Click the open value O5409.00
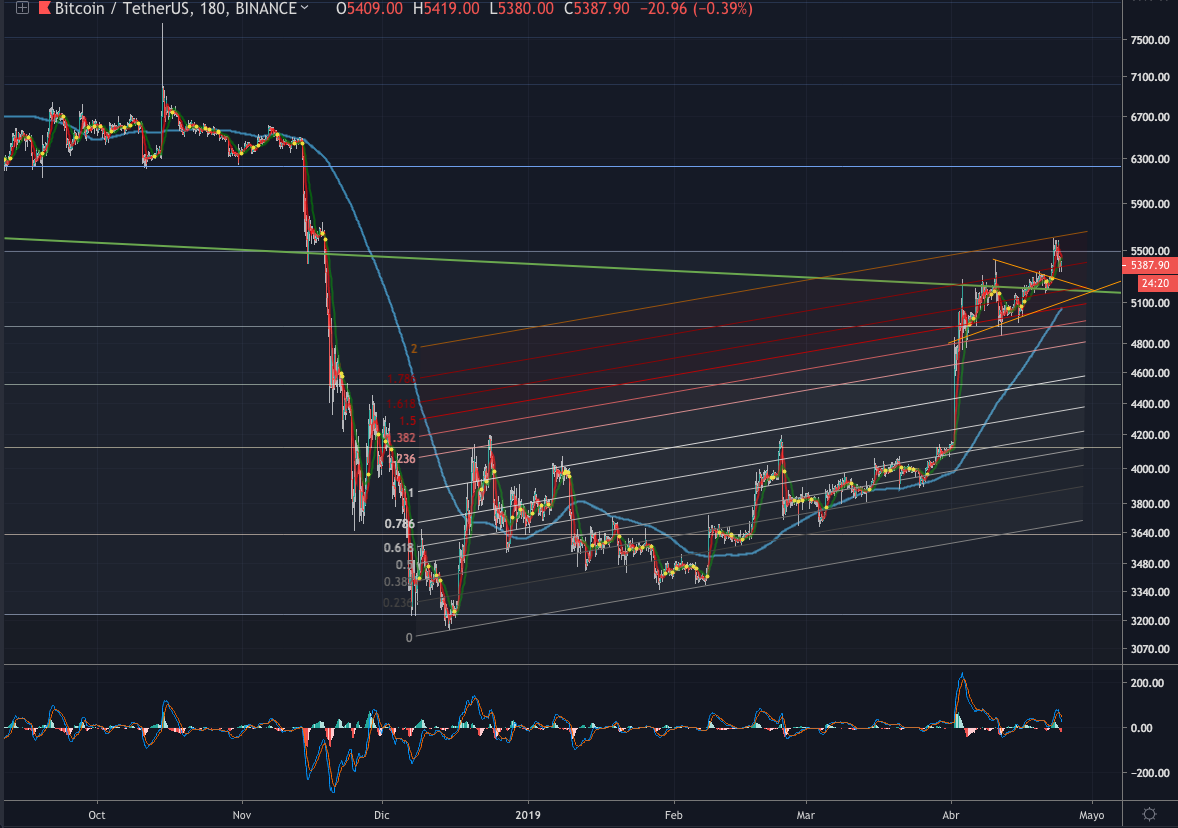The height and width of the screenshot is (828, 1178). pos(369,8)
